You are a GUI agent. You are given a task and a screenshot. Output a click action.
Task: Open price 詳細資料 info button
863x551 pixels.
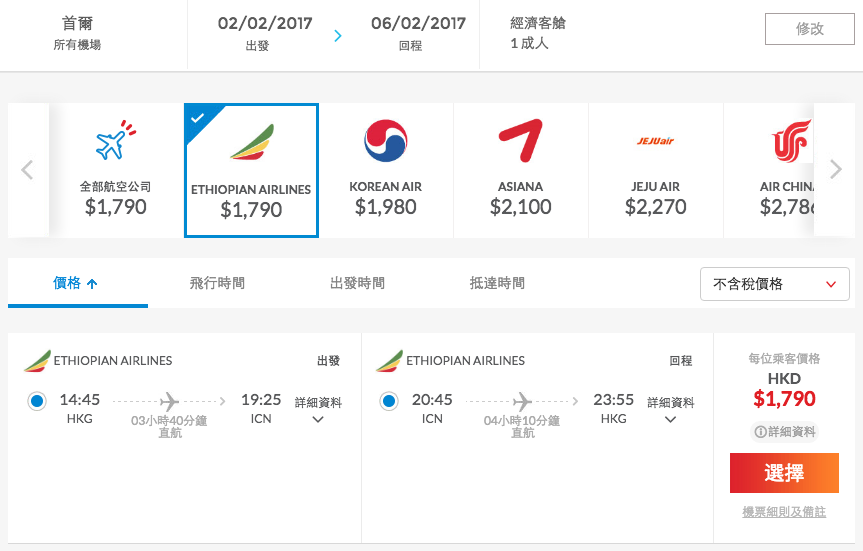(x=784, y=432)
